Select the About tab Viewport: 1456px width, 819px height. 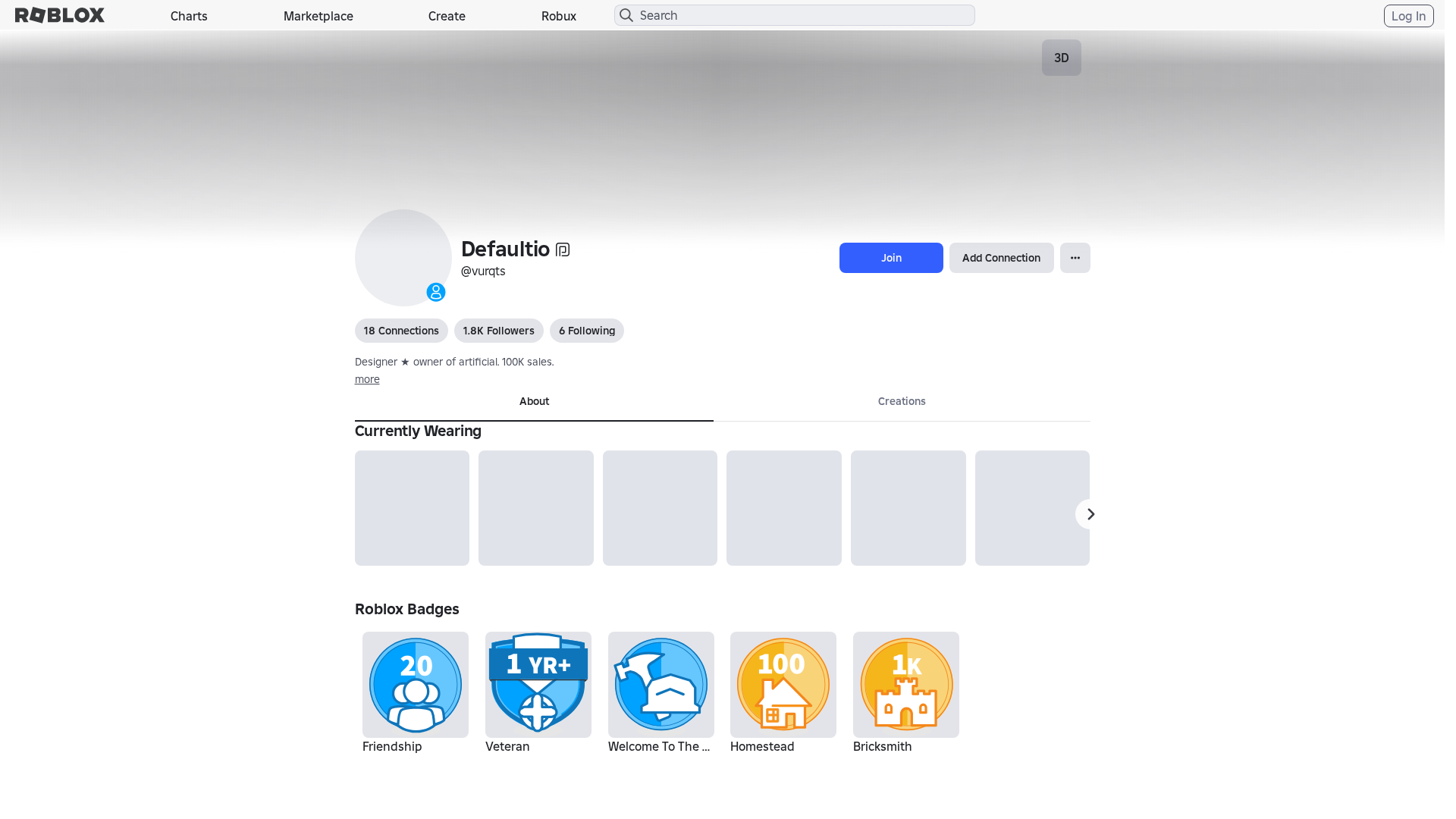point(534,402)
